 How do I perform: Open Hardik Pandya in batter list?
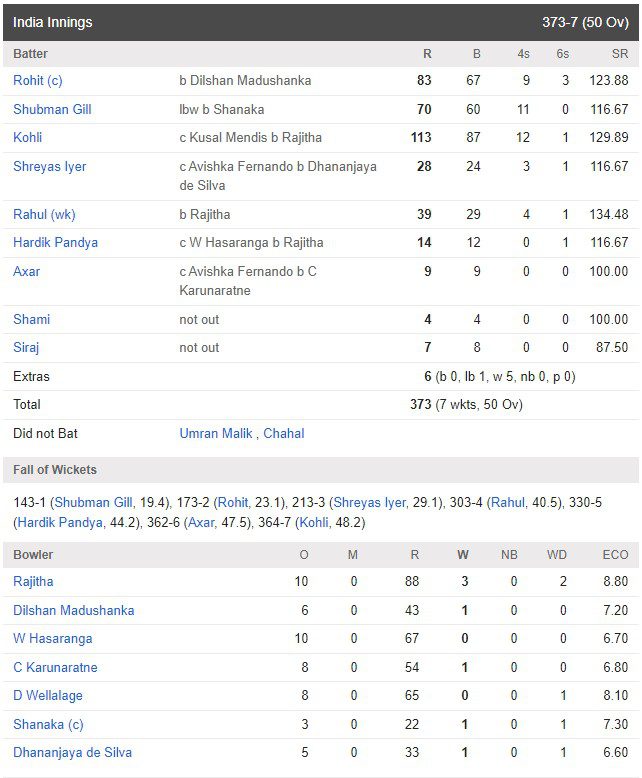click(x=56, y=243)
